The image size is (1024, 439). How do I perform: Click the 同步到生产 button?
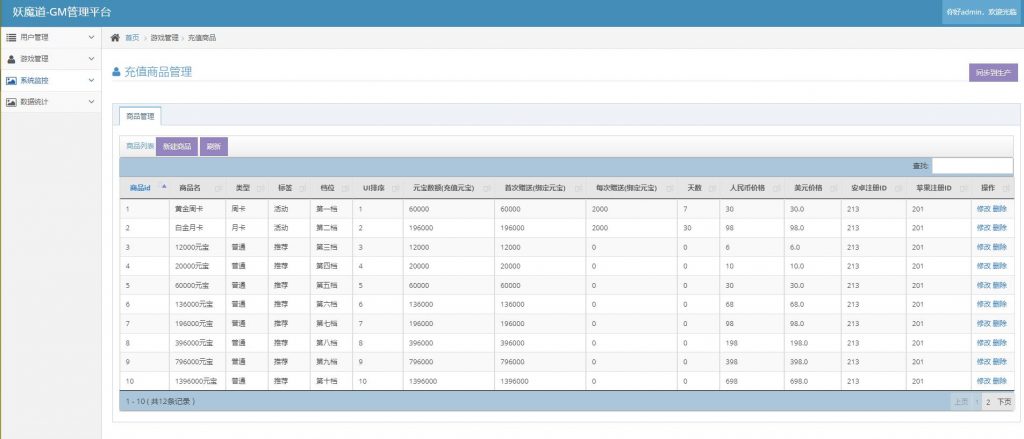point(993,73)
